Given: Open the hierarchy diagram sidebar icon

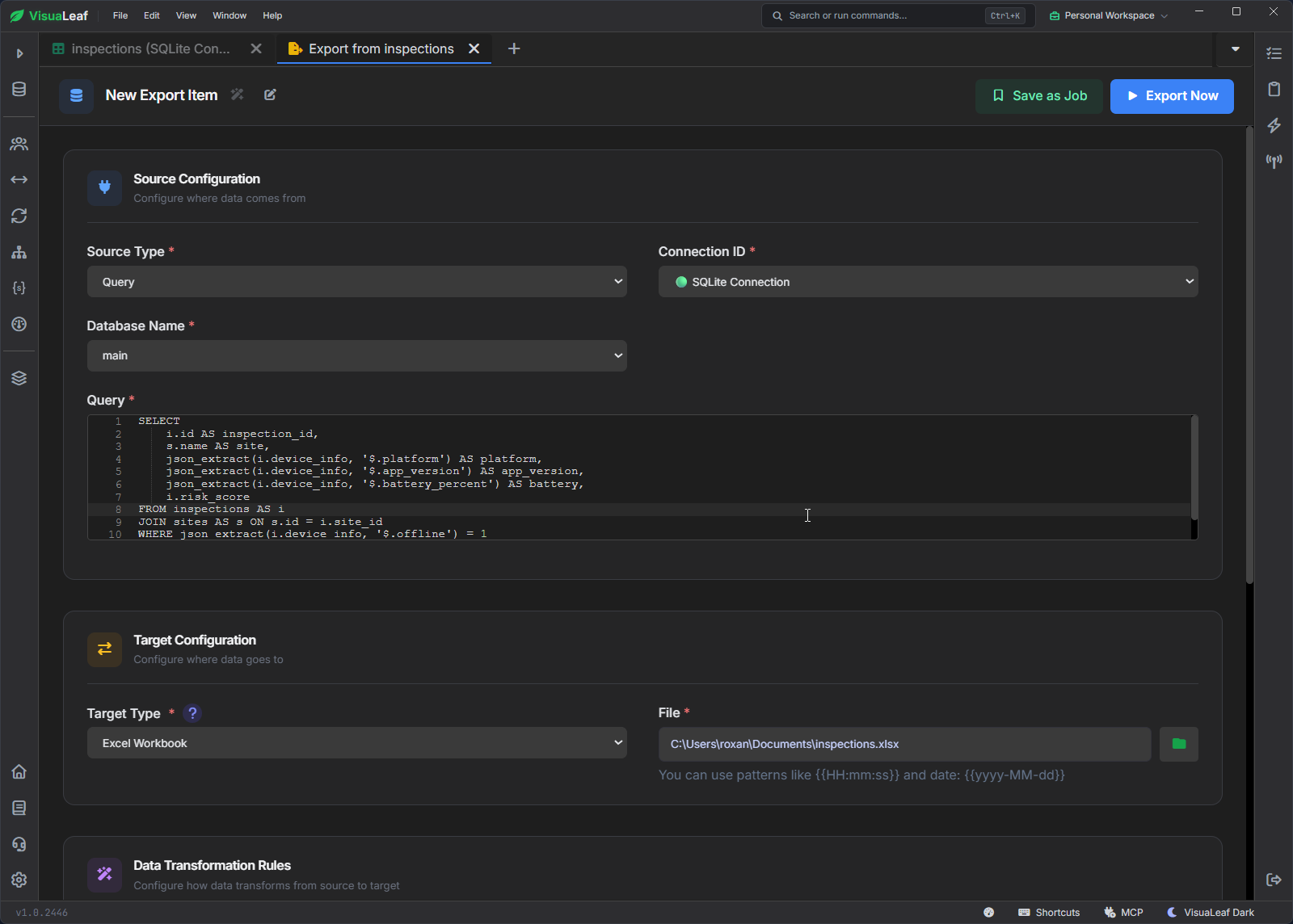Looking at the screenshot, I should tap(19, 252).
